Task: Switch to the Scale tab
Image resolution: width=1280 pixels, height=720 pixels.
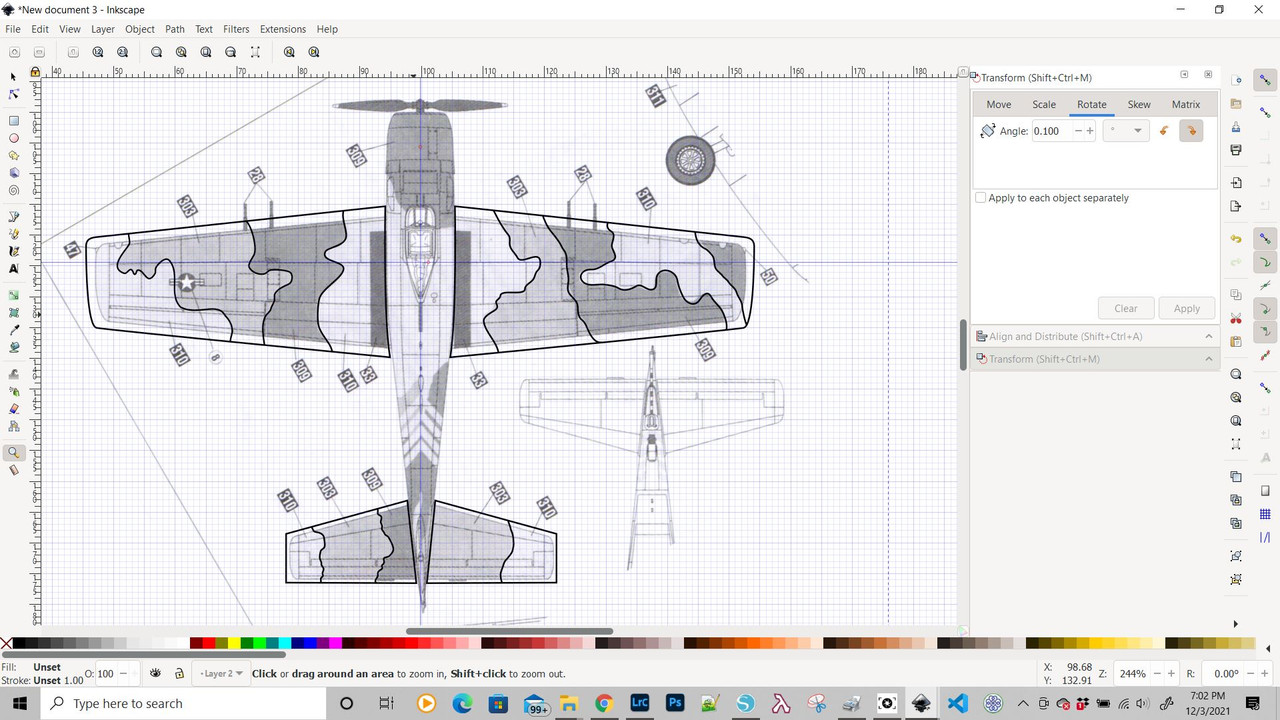Action: click(x=1044, y=104)
